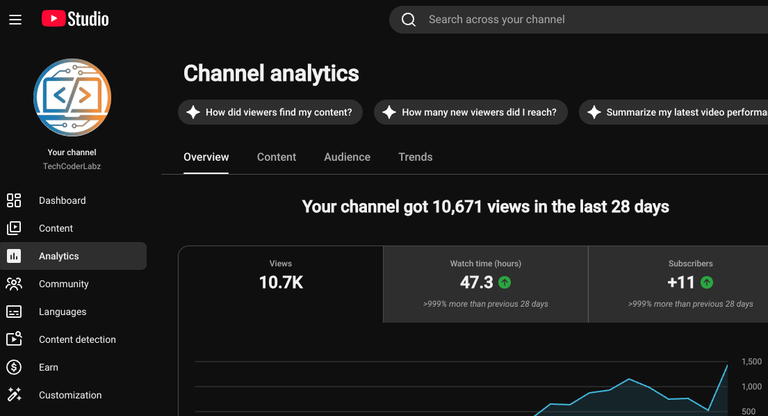Click the '10.7K' views value
768x416 pixels.
(281, 283)
